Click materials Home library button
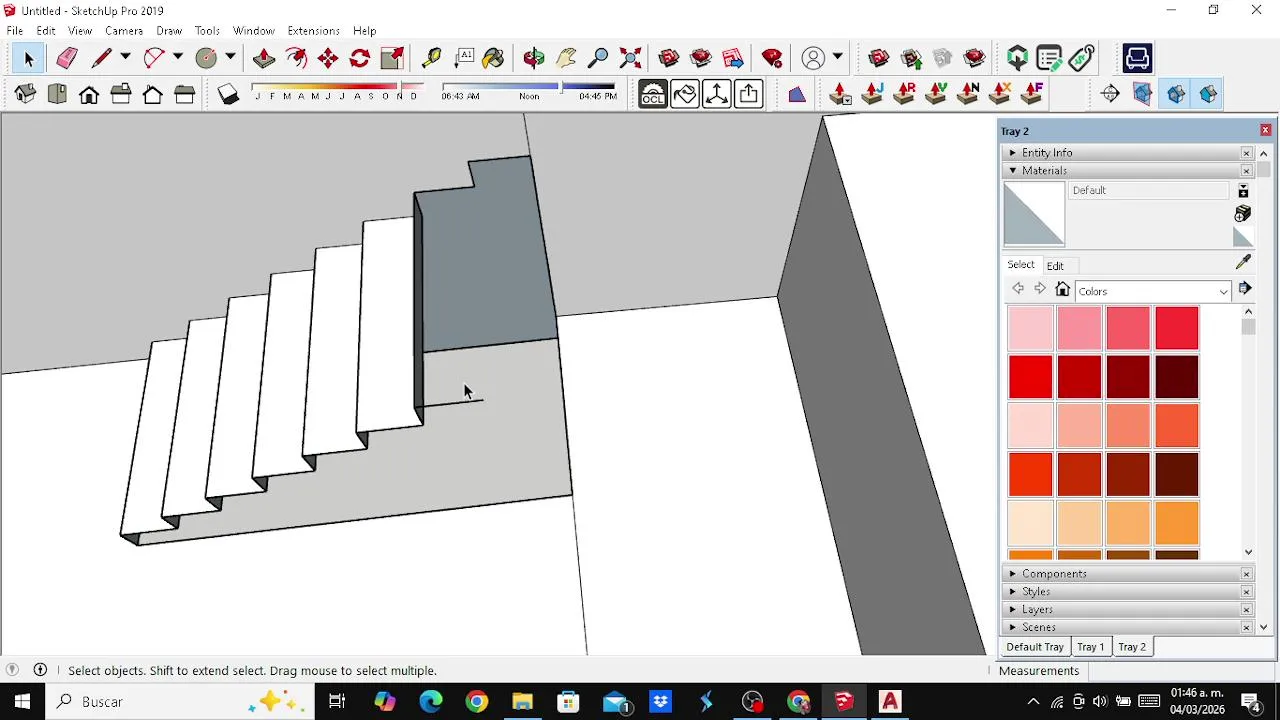 1062,290
